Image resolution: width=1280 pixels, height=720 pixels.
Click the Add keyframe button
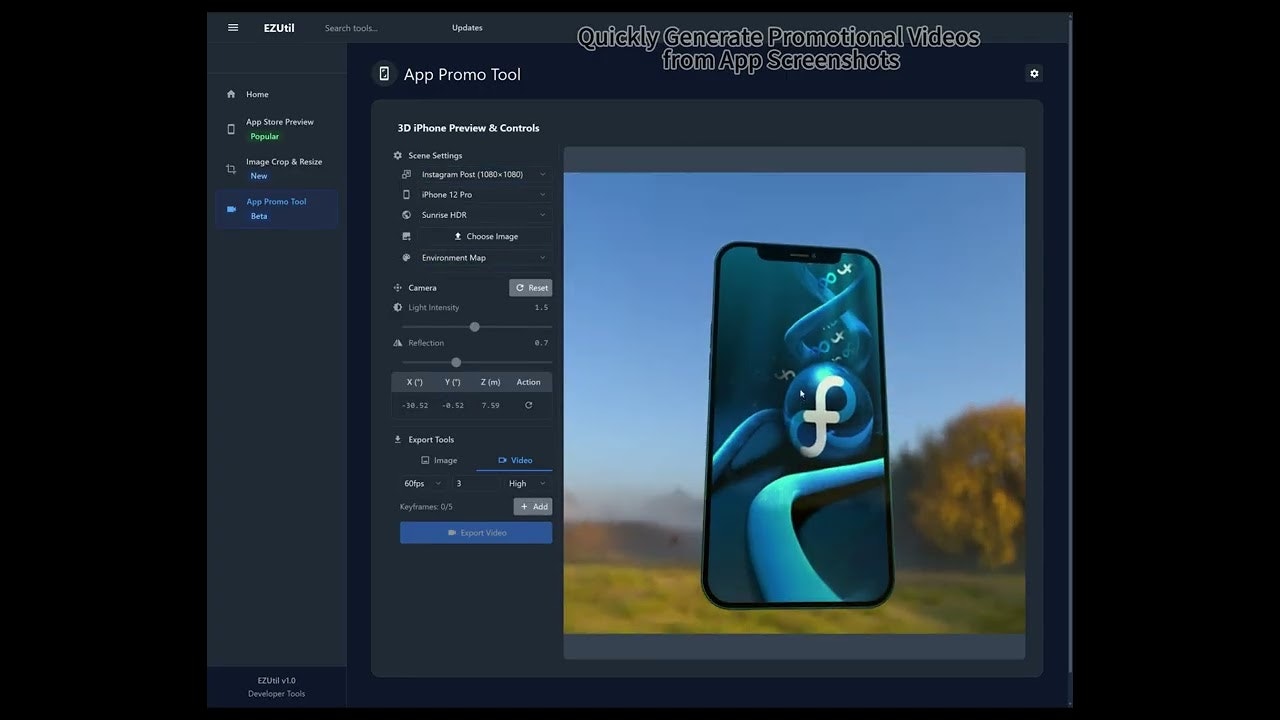click(x=533, y=507)
